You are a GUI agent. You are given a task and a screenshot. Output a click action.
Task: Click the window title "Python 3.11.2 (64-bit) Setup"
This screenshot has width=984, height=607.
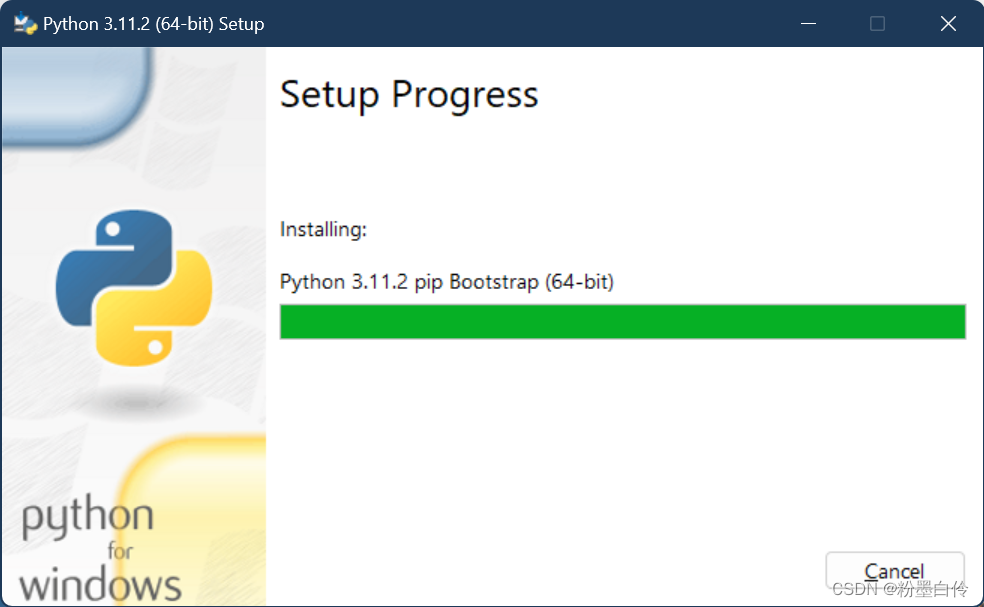(154, 24)
